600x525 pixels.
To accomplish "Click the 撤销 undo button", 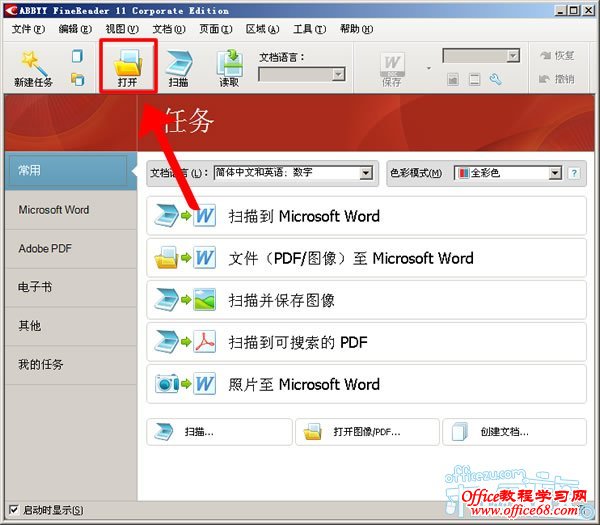I will tap(557, 79).
